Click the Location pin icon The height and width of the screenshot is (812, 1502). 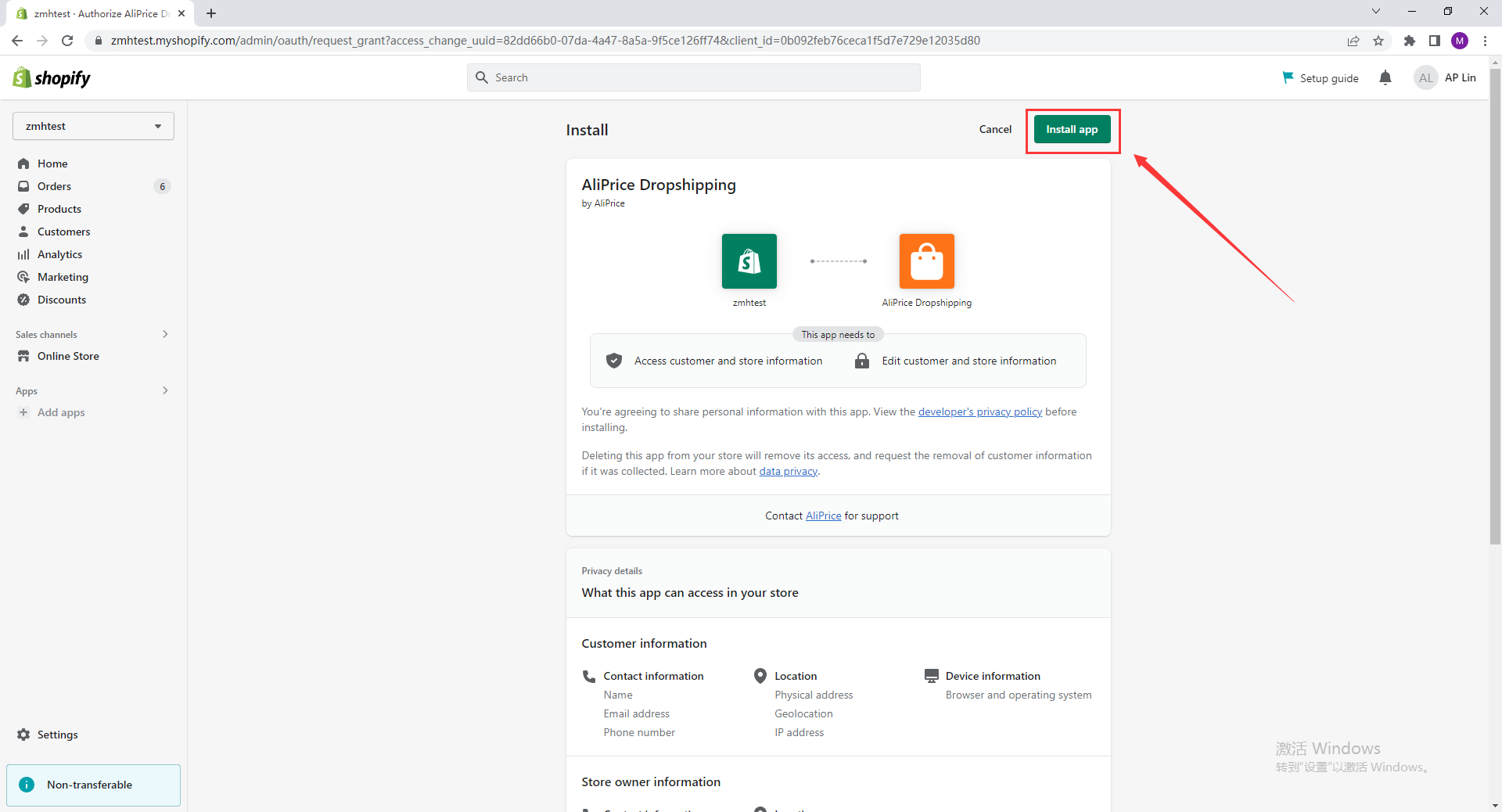click(760, 676)
